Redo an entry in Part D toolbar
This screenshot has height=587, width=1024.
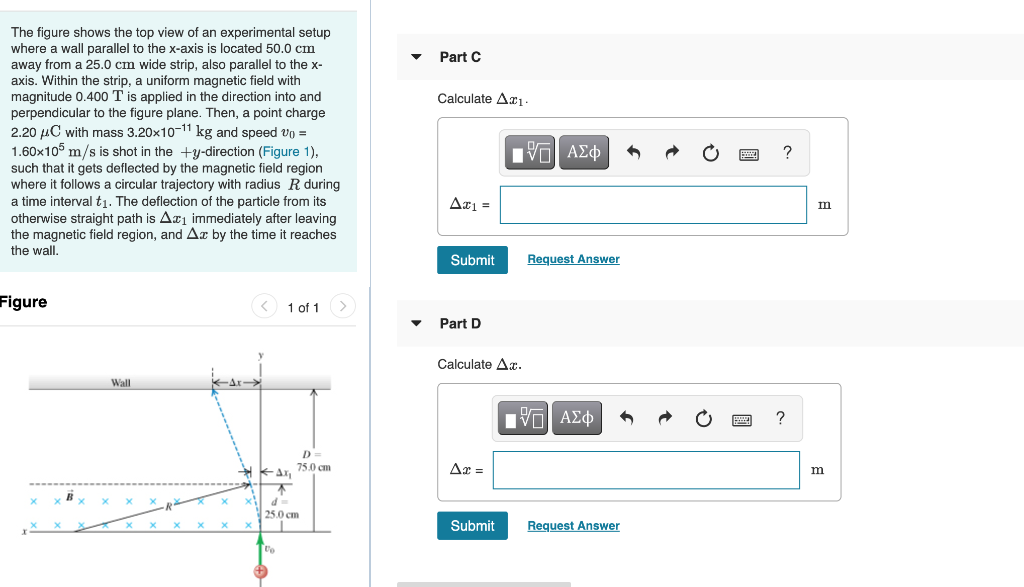click(665, 418)
